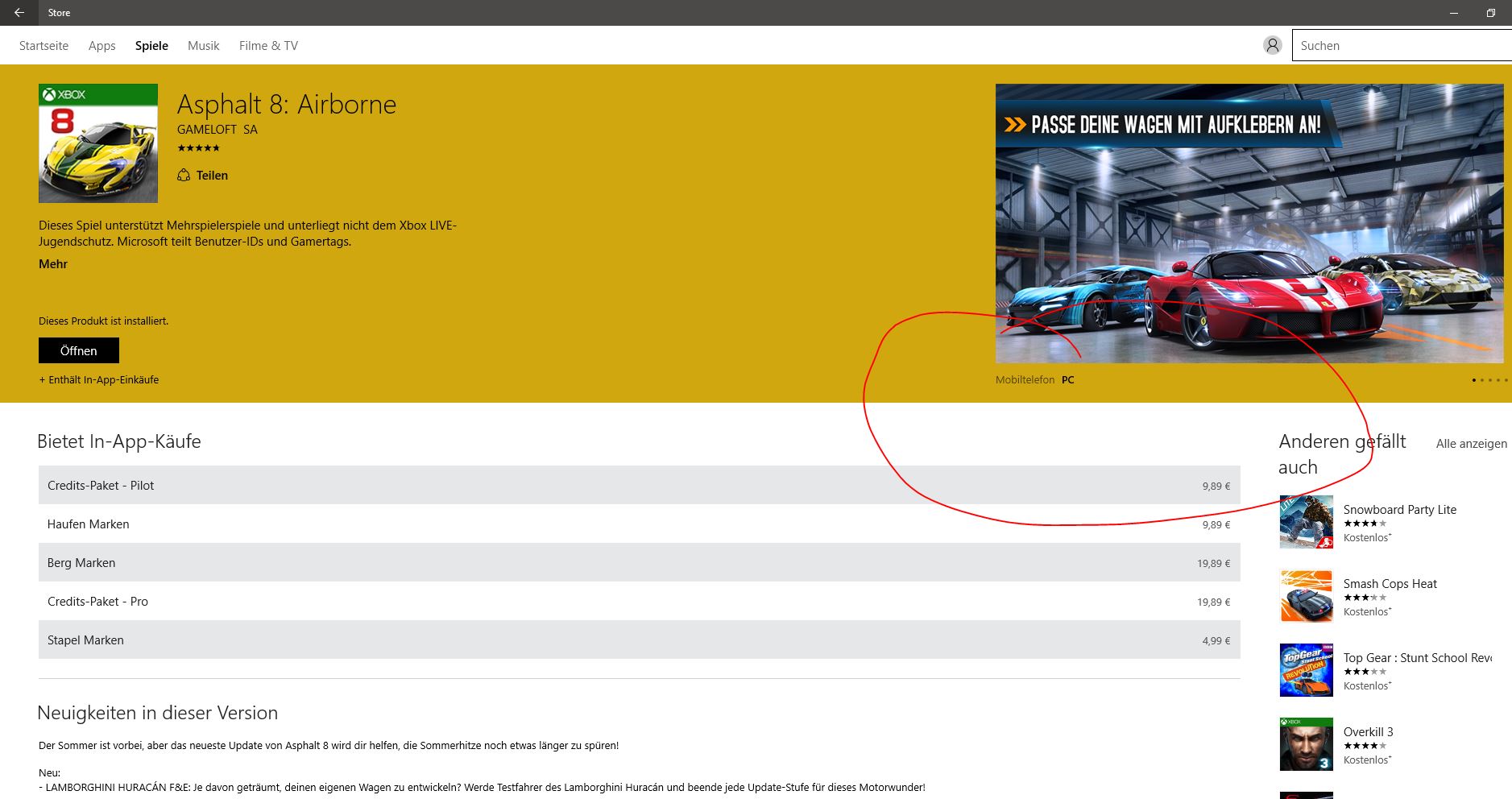Select Stapel Marken purchase row
The height and width of the screenshot is (799, 1512).
point(639,640)
